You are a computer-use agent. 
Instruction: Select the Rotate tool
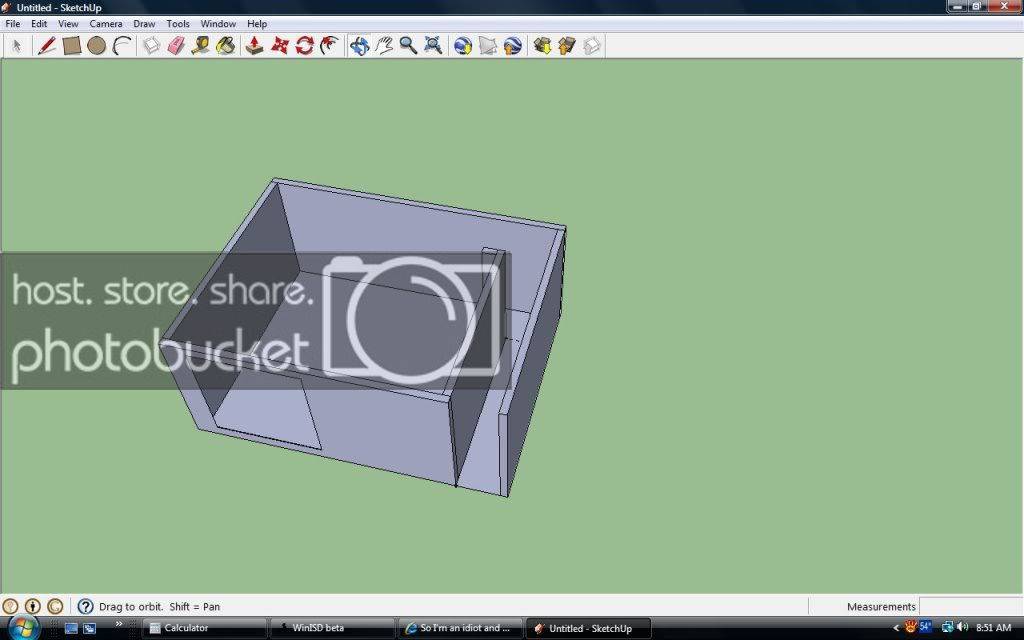coord(304,46)
